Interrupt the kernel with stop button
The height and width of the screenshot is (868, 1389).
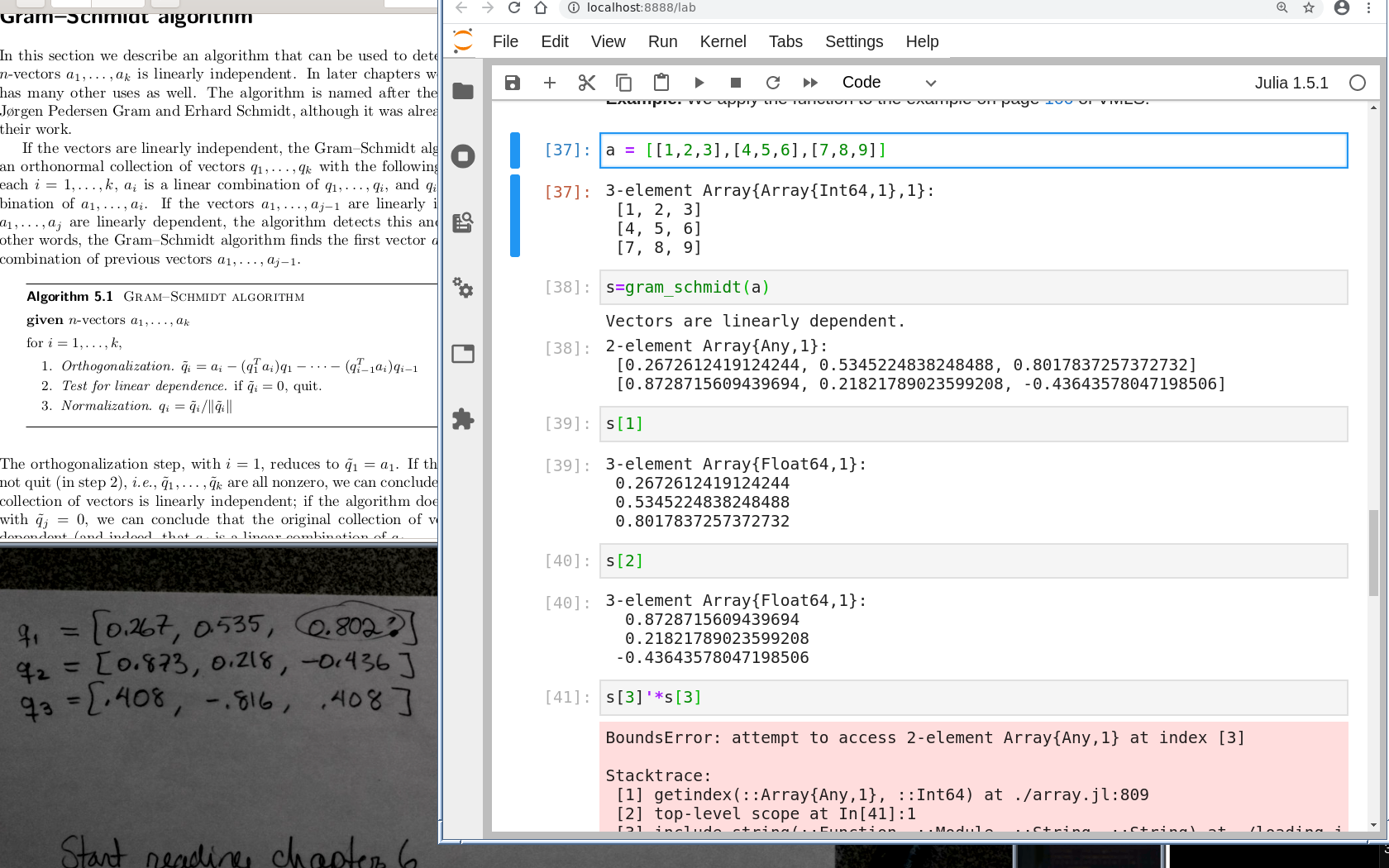point(736,83)
